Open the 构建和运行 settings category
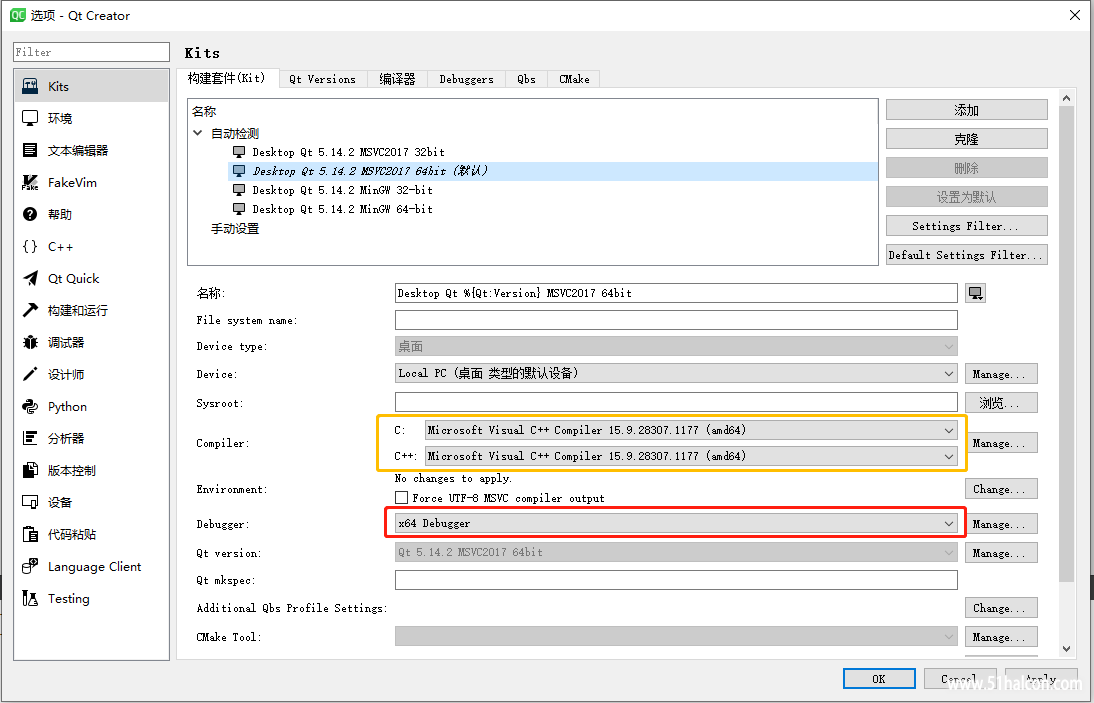Image resolution: width=1094 pixels, height=703 pixels. point(91,310)
